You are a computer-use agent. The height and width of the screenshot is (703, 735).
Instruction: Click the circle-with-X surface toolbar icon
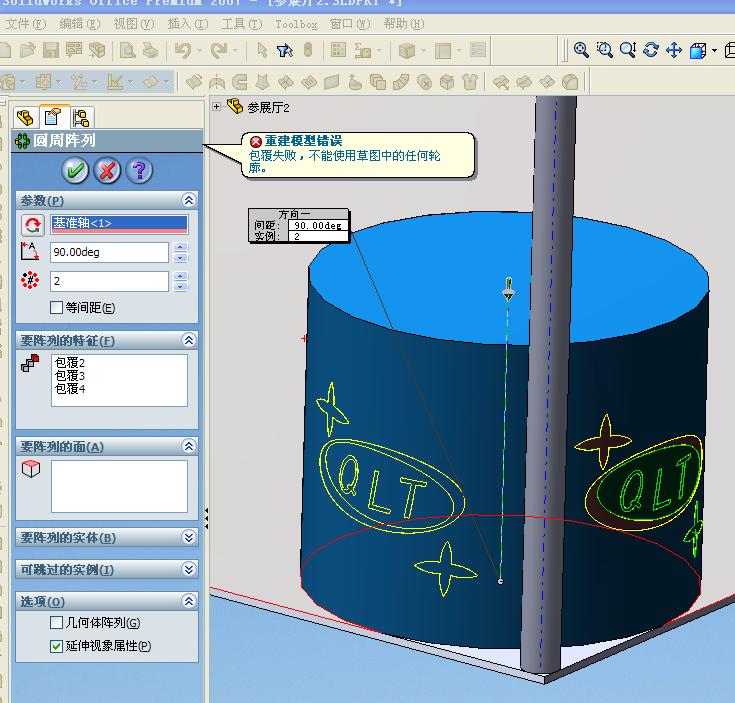coord(424,82)
